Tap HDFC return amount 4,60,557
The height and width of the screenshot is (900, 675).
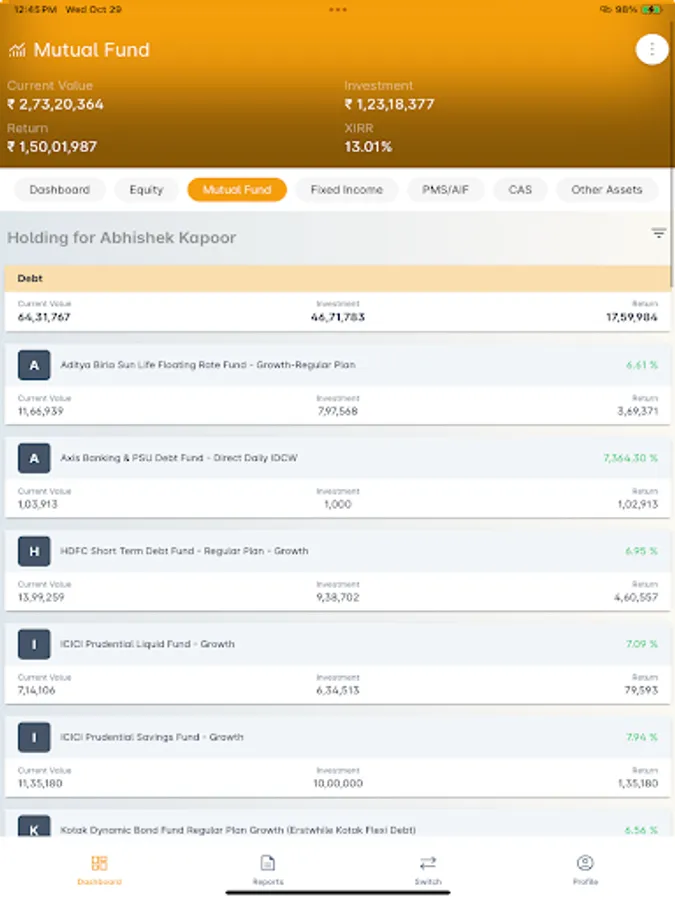click(x=636, y=598)
